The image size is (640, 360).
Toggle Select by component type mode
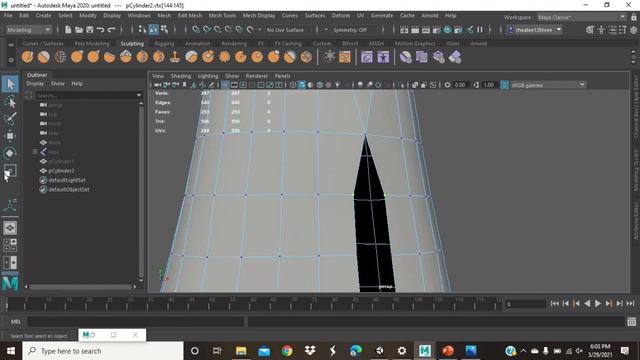(164, 29)
